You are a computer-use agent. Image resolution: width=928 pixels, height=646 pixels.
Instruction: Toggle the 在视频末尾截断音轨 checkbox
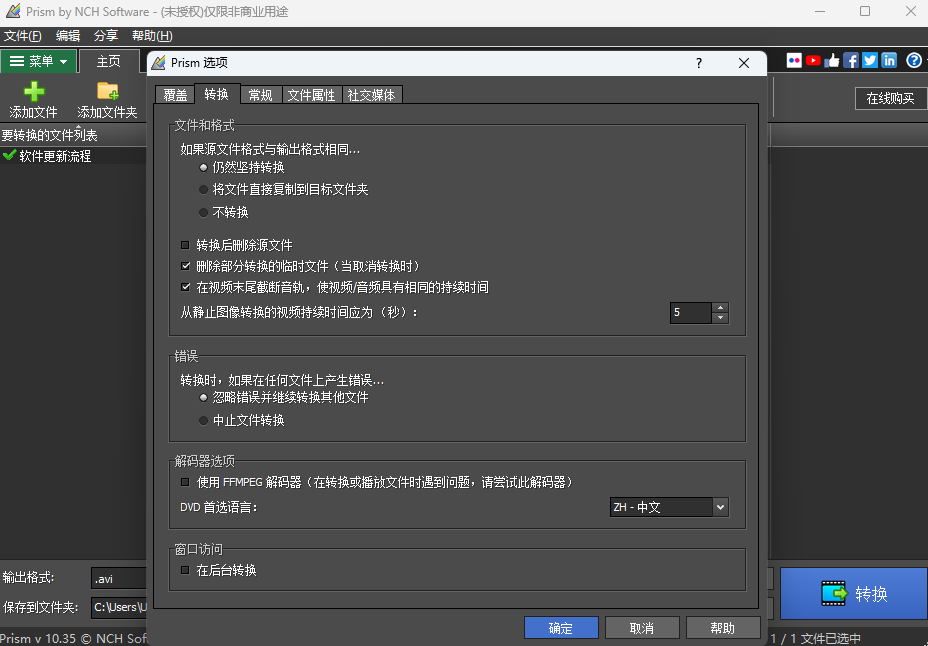pyautogui.click(x=185, y=288)
